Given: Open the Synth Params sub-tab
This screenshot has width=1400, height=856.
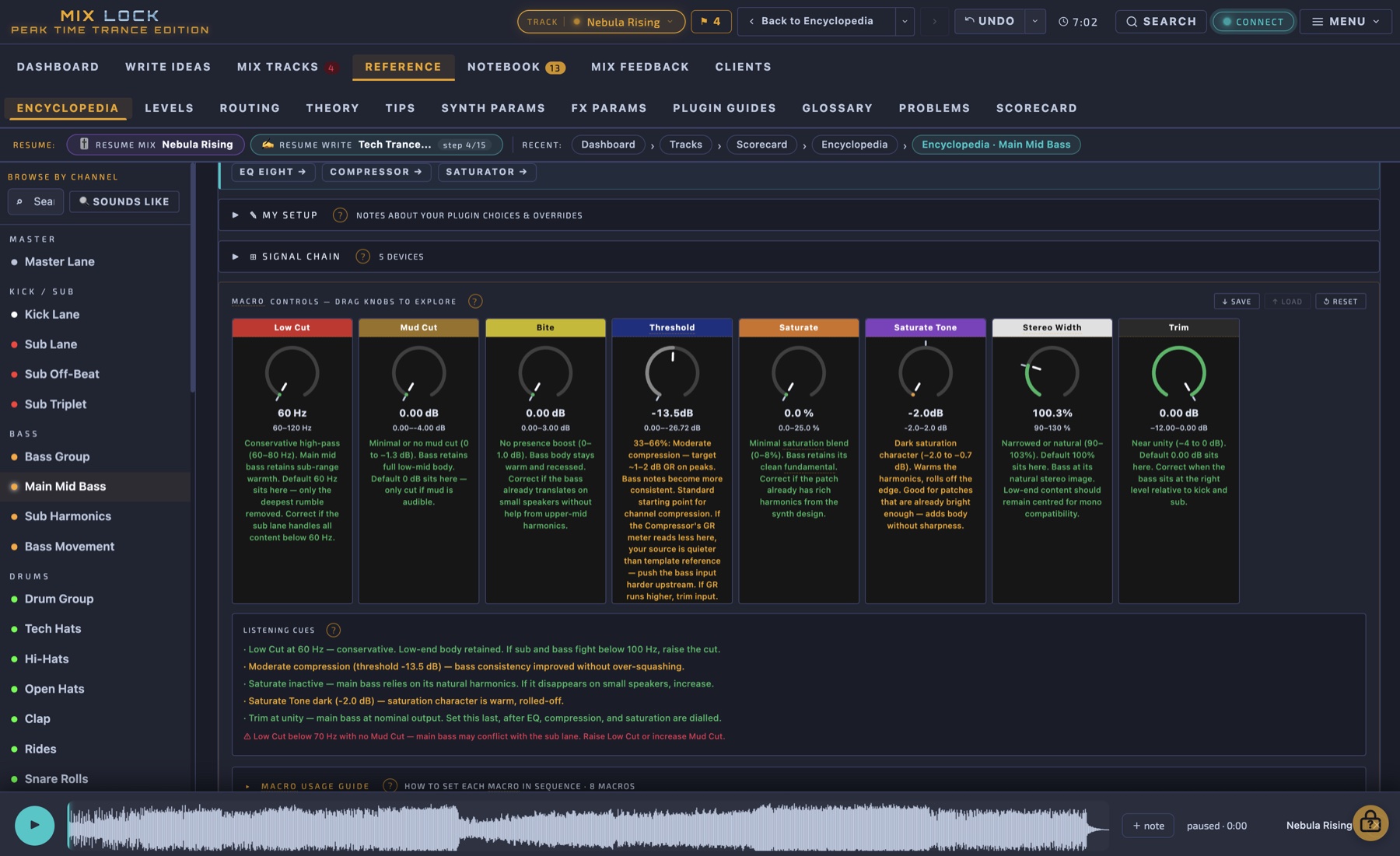Looking at the screenshot, I should 493,108.
